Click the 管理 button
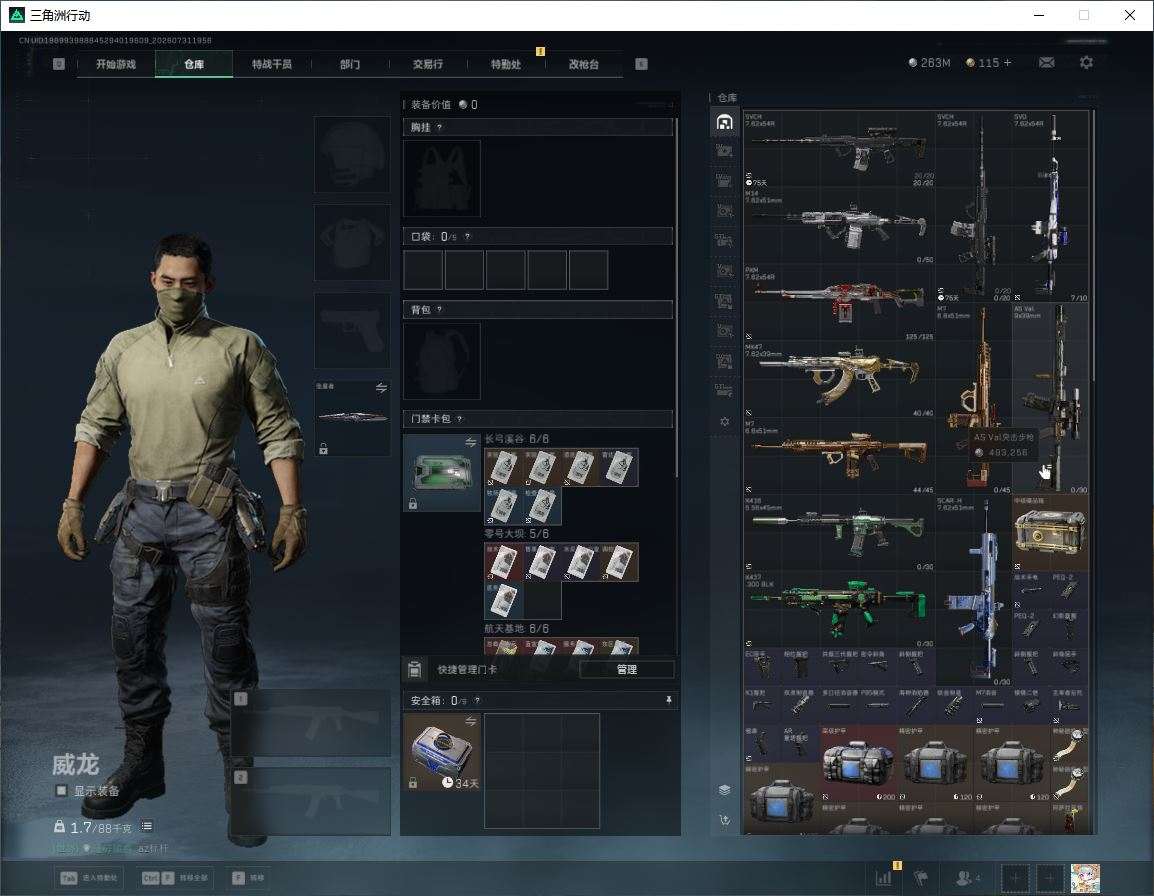This screenshot has width=1154, height=896. click(626, 669)
